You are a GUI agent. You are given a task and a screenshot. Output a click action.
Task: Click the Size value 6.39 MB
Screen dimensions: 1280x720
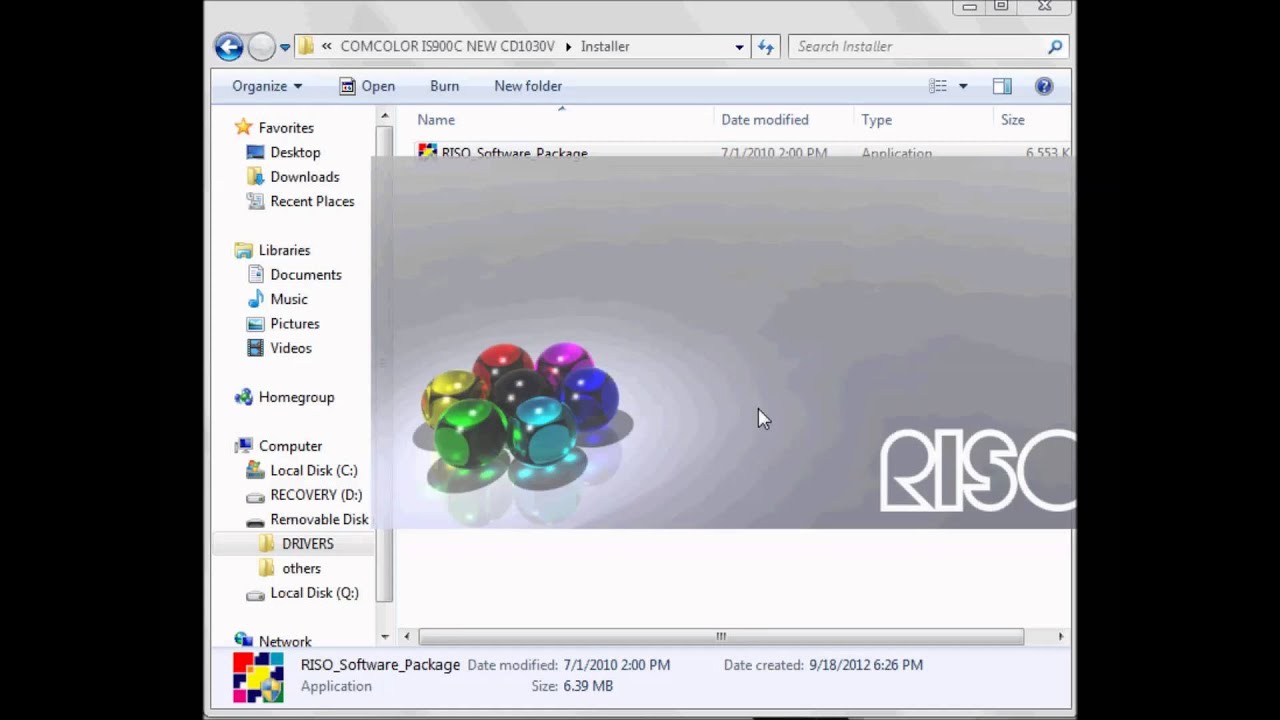(587, 686)
